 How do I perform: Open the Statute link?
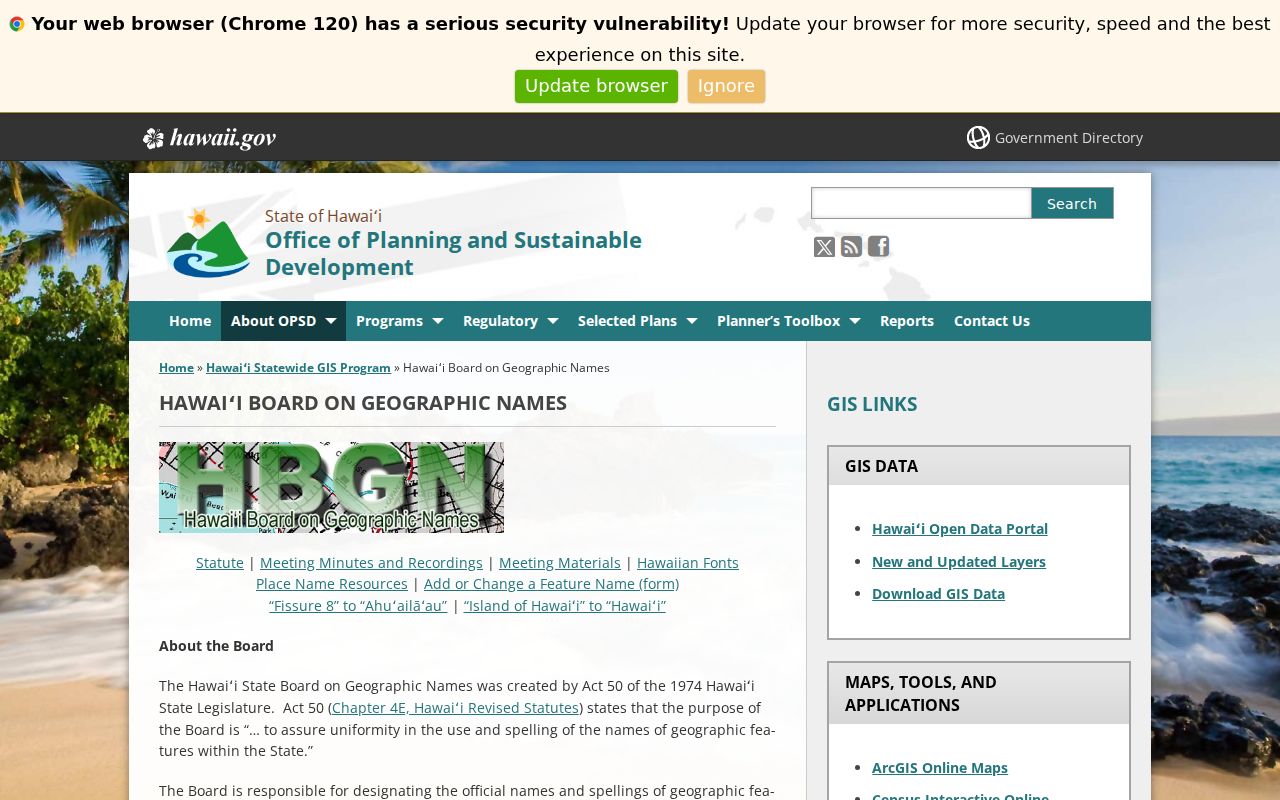[220, 563]
